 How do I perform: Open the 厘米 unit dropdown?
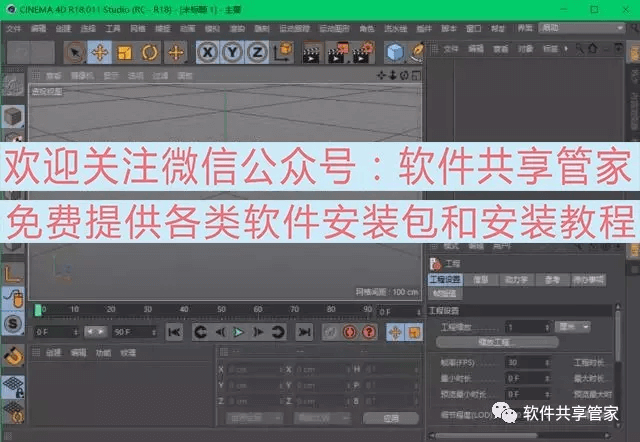[x=572, y=327]
